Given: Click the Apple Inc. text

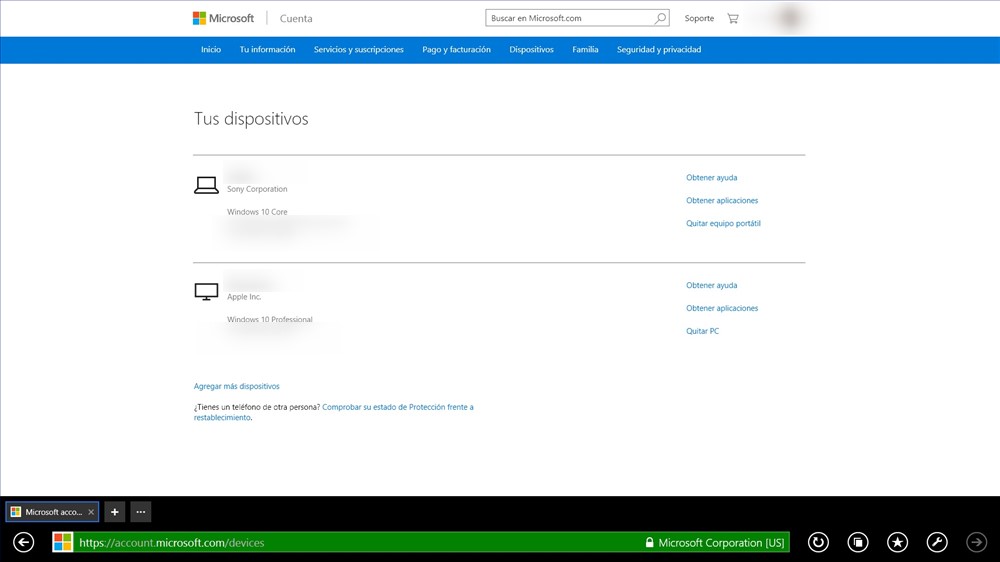Looking at the screenshot, I should (244, 297).
